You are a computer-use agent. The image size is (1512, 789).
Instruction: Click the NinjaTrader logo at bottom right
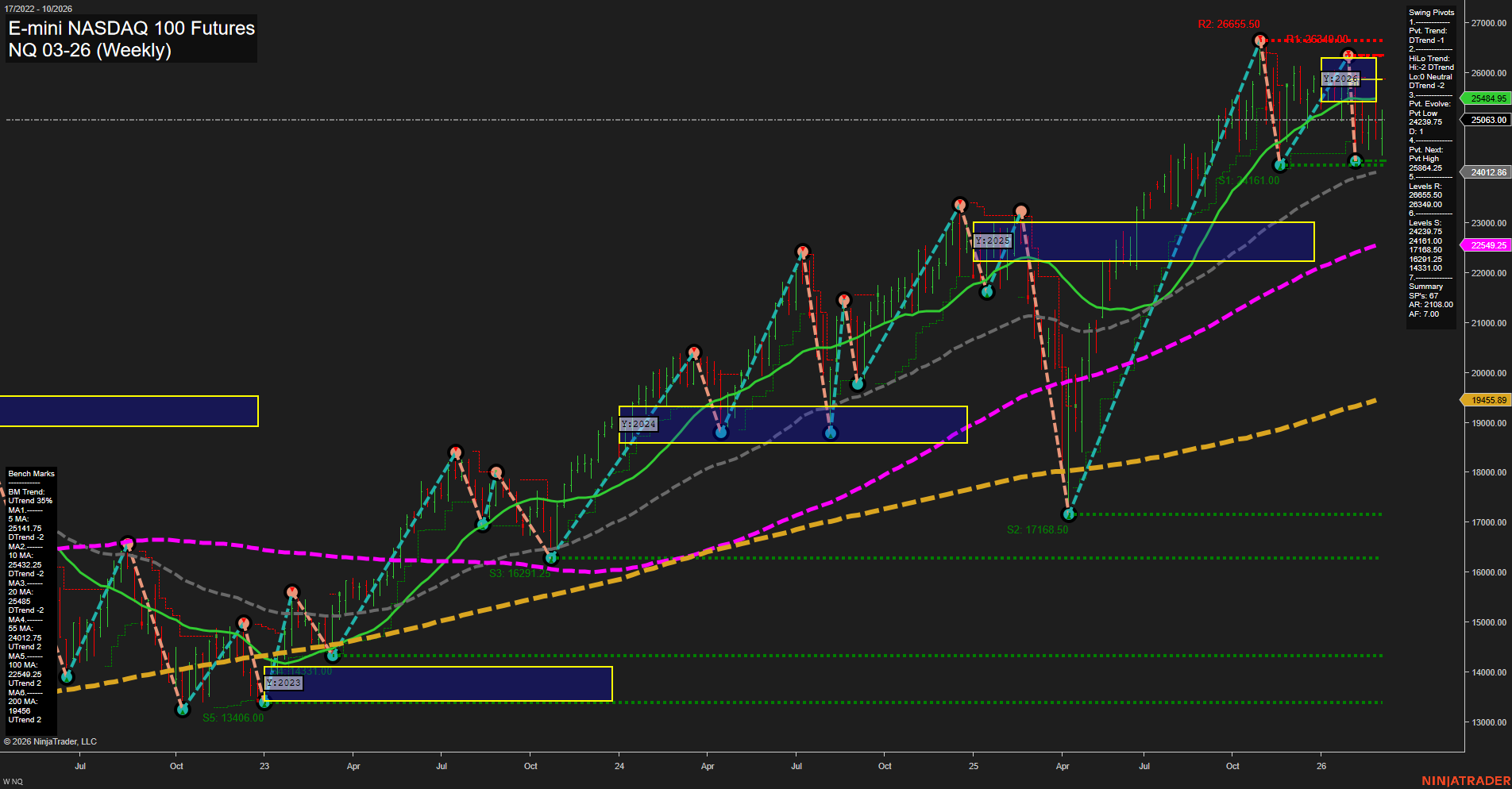tap(1468, 779)
